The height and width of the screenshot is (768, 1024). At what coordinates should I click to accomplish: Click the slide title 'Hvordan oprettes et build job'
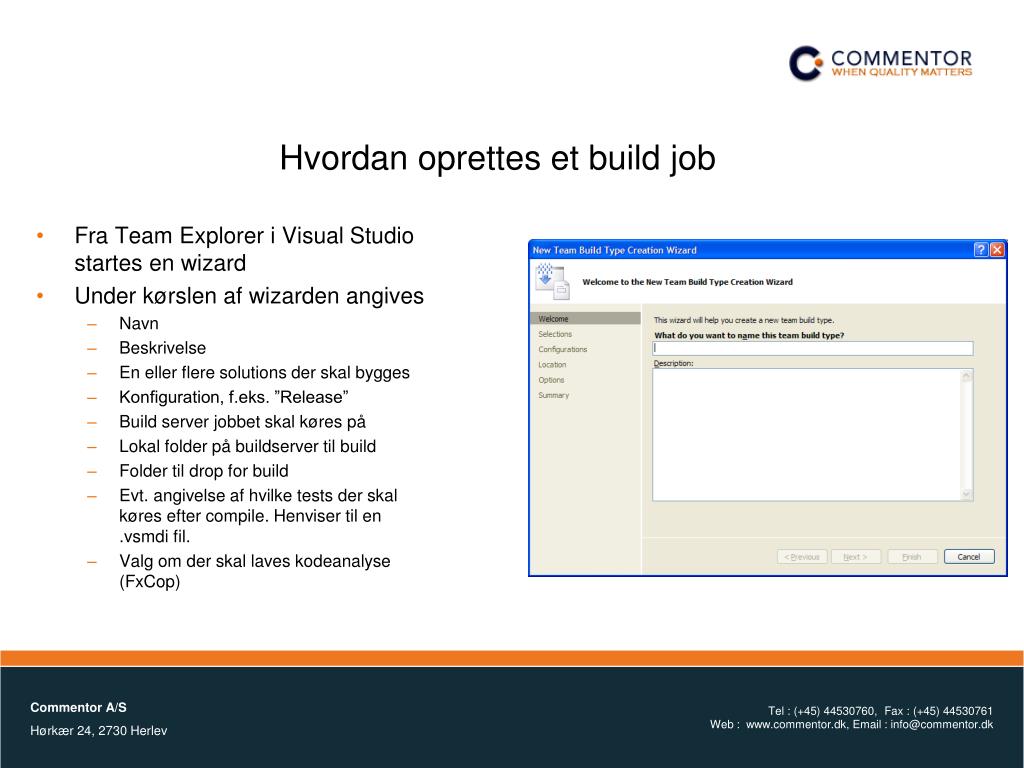[x=498, y=158]
